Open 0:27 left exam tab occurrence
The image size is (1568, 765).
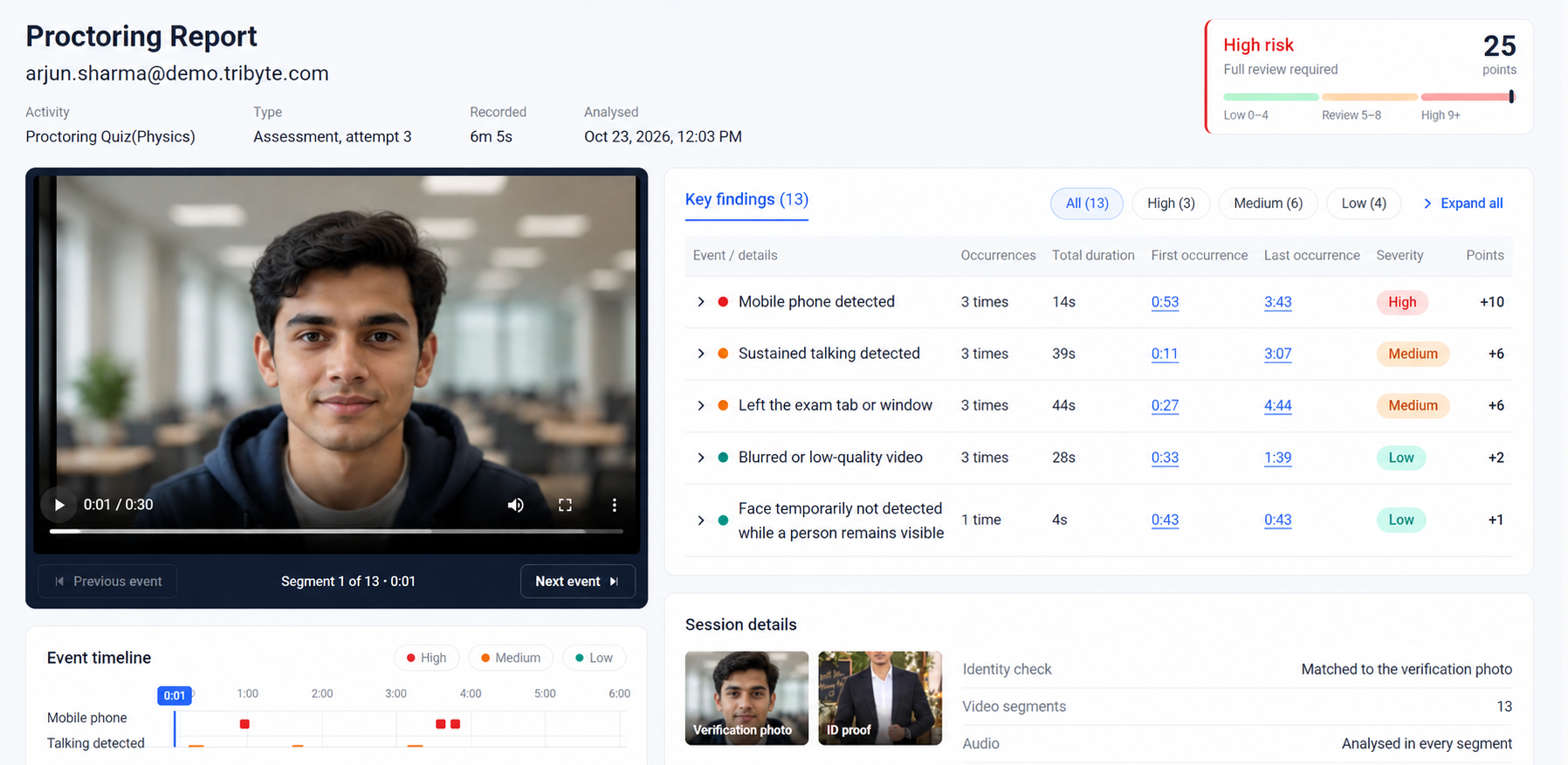click(1165, 405)
